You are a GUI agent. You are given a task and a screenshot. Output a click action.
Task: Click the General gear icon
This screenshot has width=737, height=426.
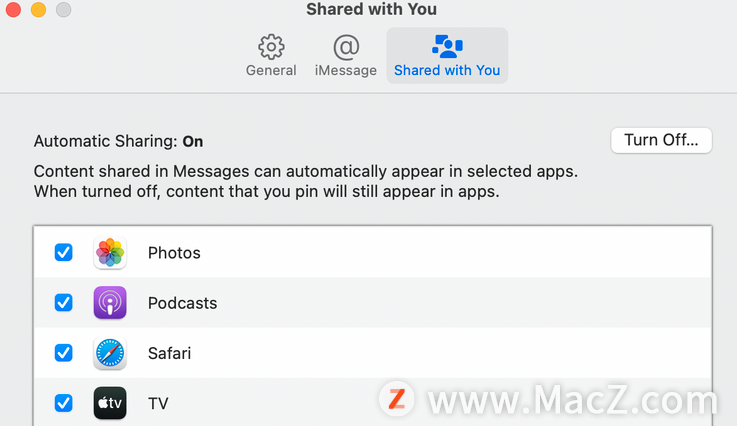pyautogui.click(x=271, y=47)
